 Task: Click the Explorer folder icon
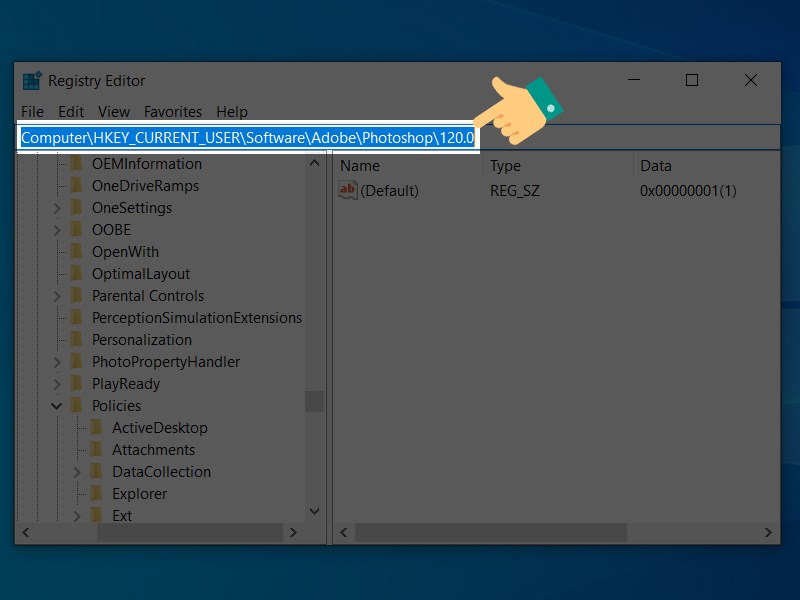(x=96, y=493)
